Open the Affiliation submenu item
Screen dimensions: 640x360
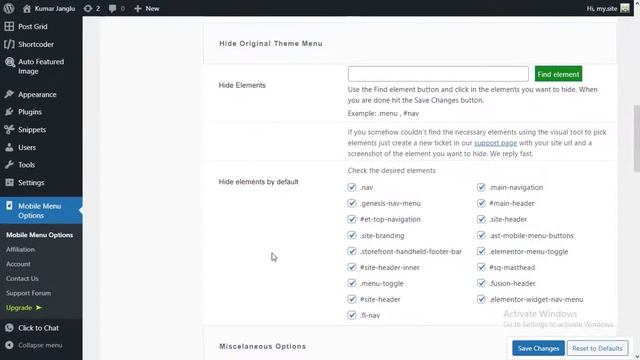tap(20, 249)
